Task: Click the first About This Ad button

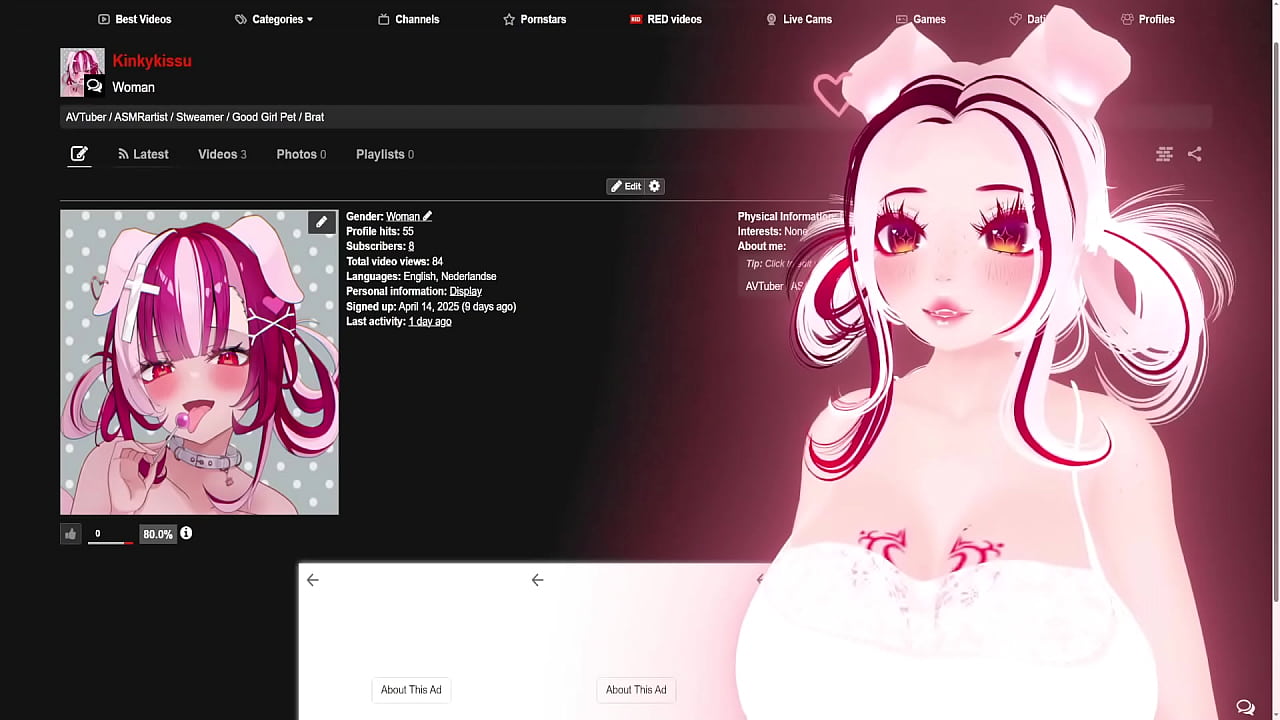Action: tap(411, 689)
